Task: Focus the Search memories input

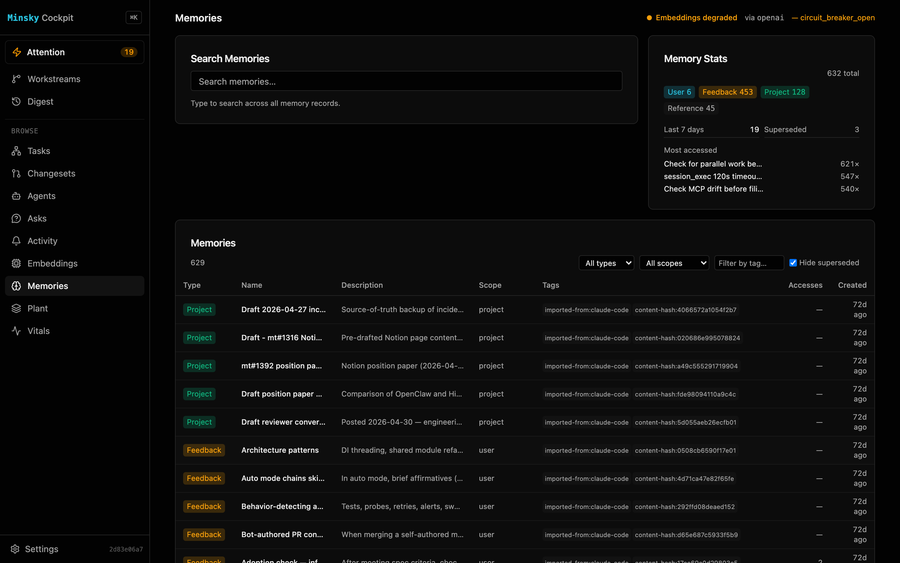Action: [406, 81]
